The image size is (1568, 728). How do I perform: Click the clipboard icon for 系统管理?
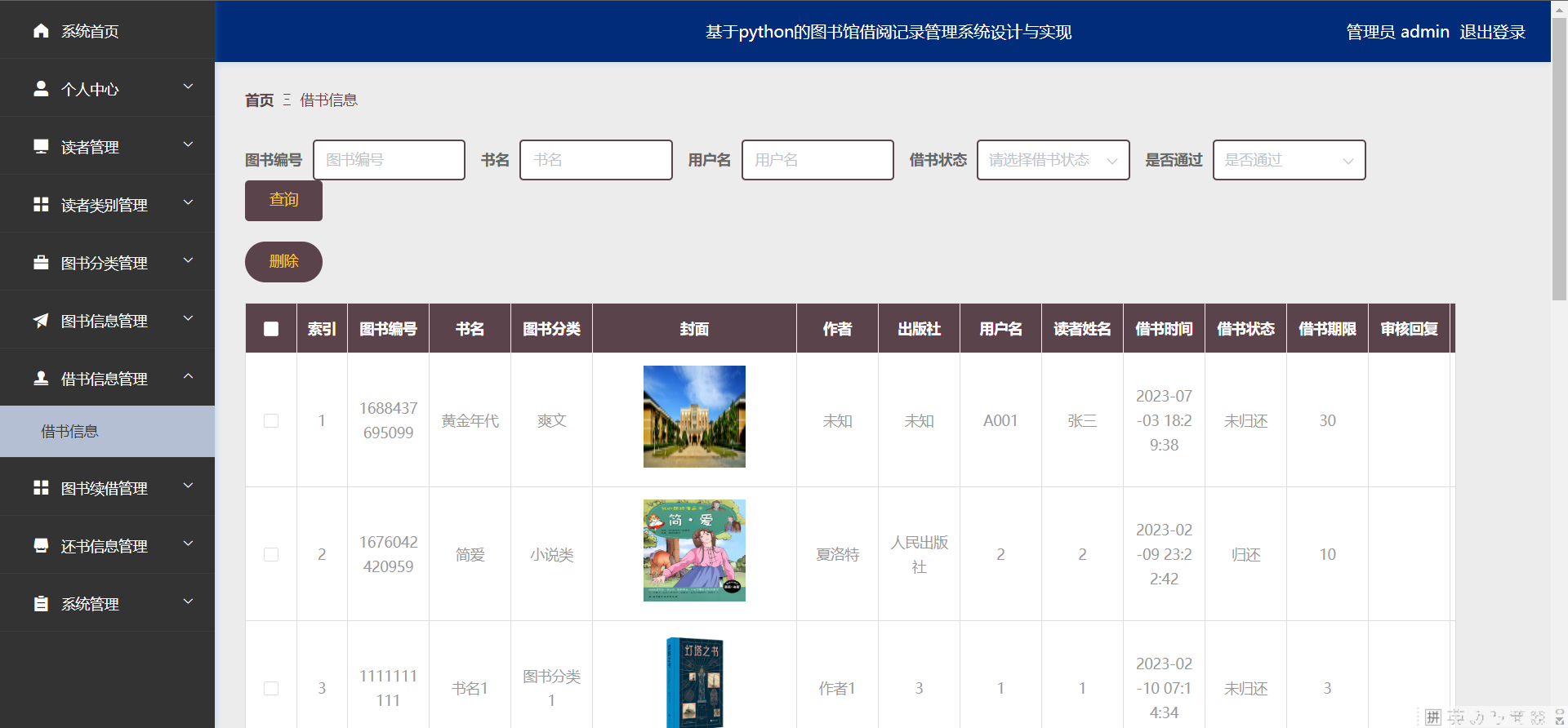tap(41, 603)
